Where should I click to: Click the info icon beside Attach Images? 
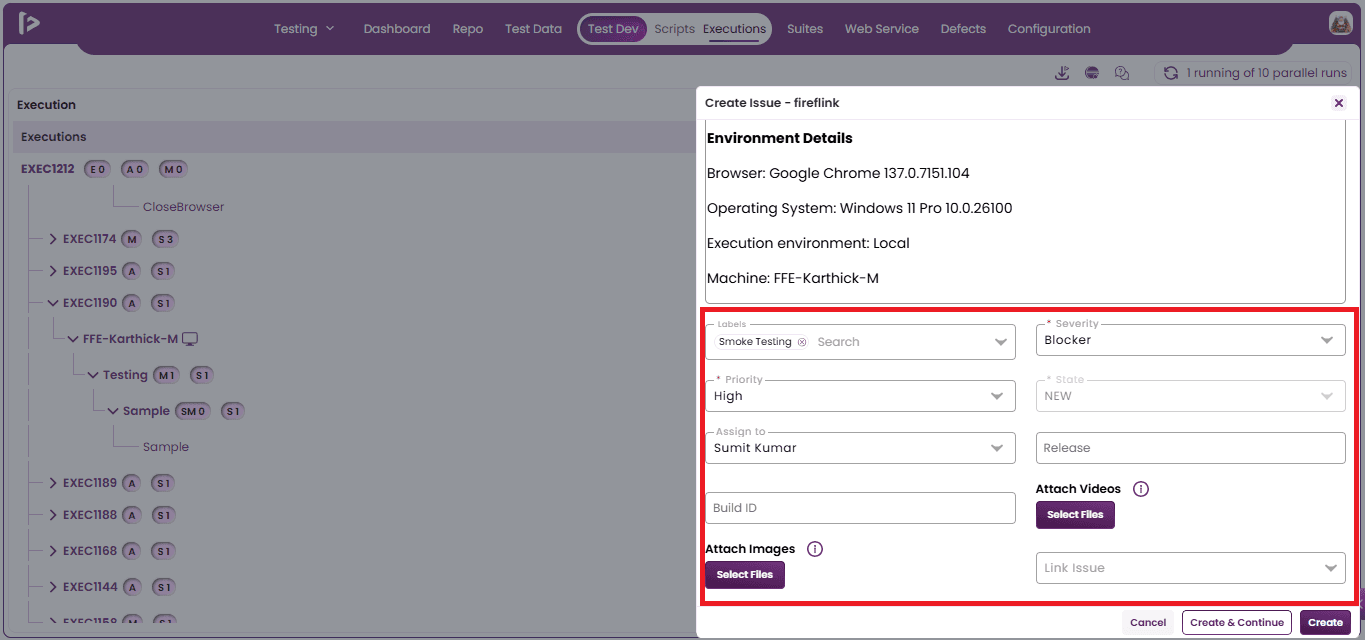pyautogui.click(x=815, y=549)
